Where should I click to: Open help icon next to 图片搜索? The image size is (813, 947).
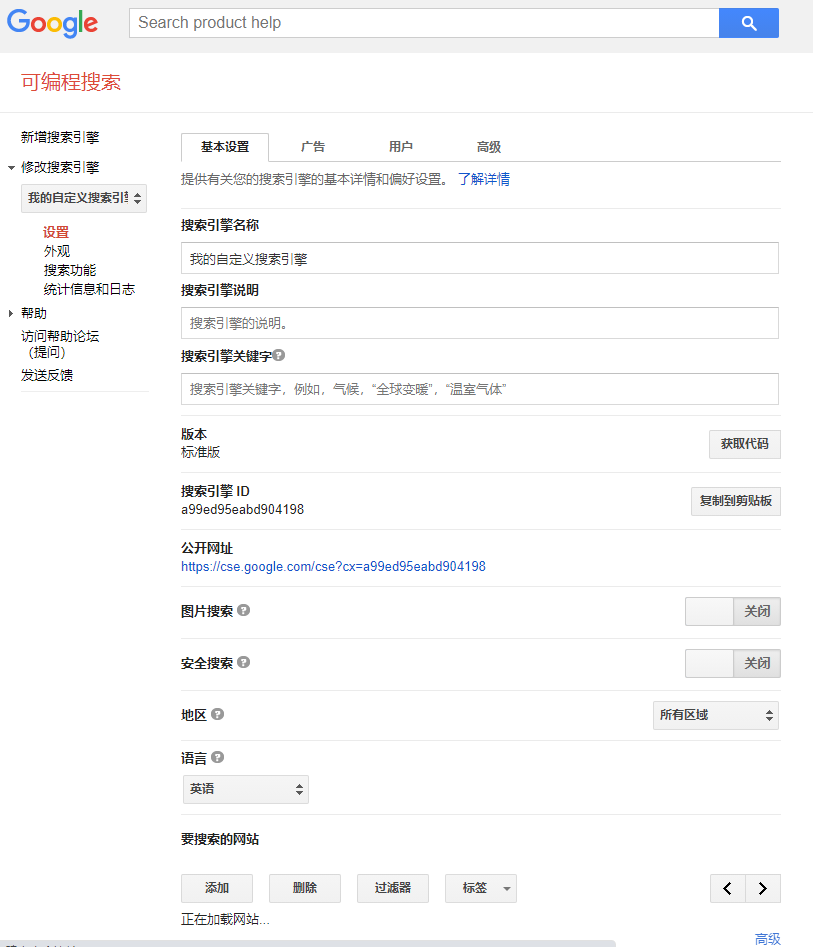click(243, 610)
